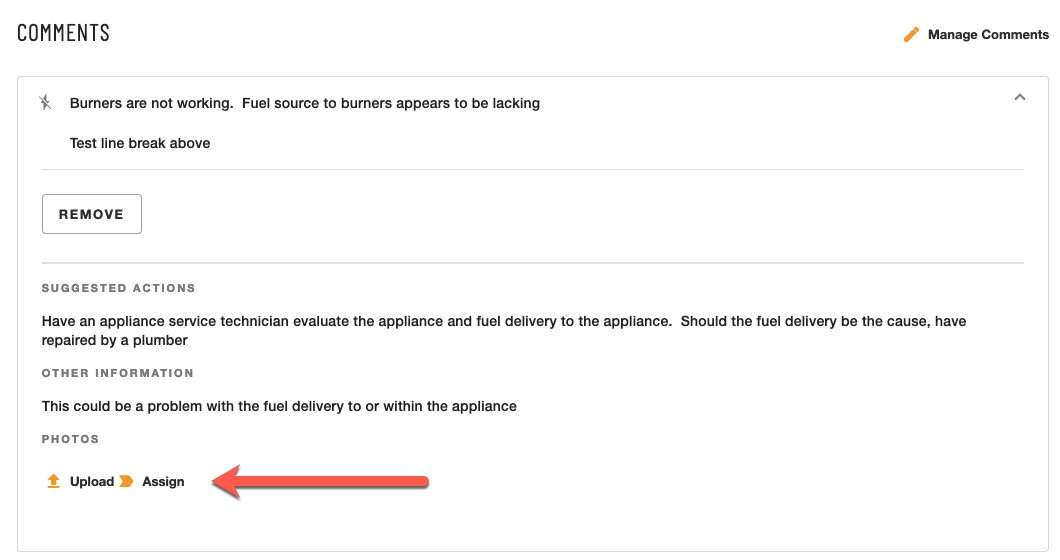Click the pencil icon beside Manage Comments
The image size is (1060, 560).
tap(911, 35)
